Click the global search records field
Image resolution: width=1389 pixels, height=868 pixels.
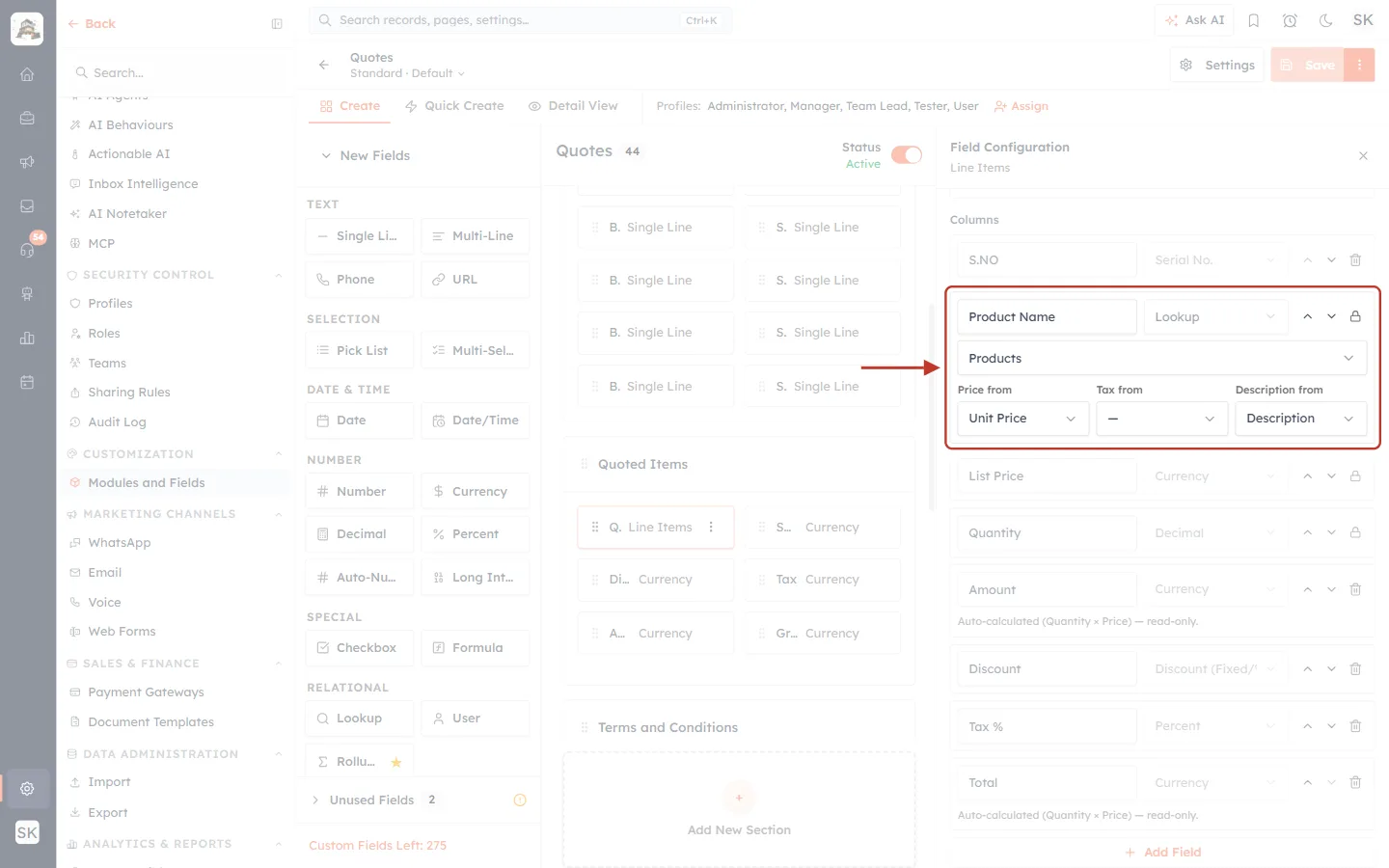[x=520, y=20]
